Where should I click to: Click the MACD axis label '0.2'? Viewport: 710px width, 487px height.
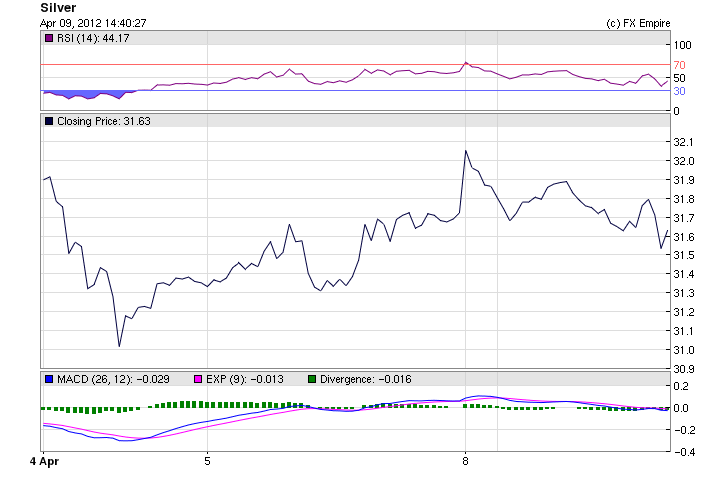pos(682,386)
